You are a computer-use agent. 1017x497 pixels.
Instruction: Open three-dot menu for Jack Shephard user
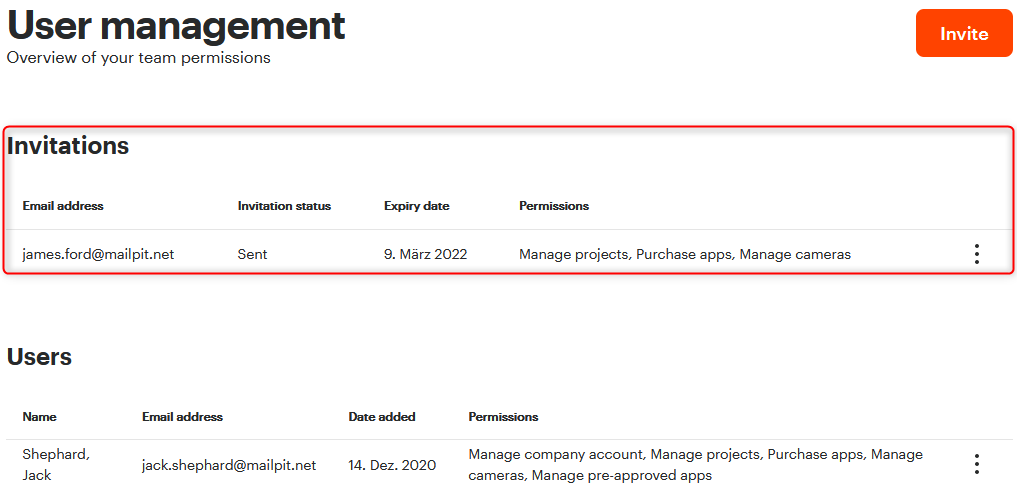(976, 464)
